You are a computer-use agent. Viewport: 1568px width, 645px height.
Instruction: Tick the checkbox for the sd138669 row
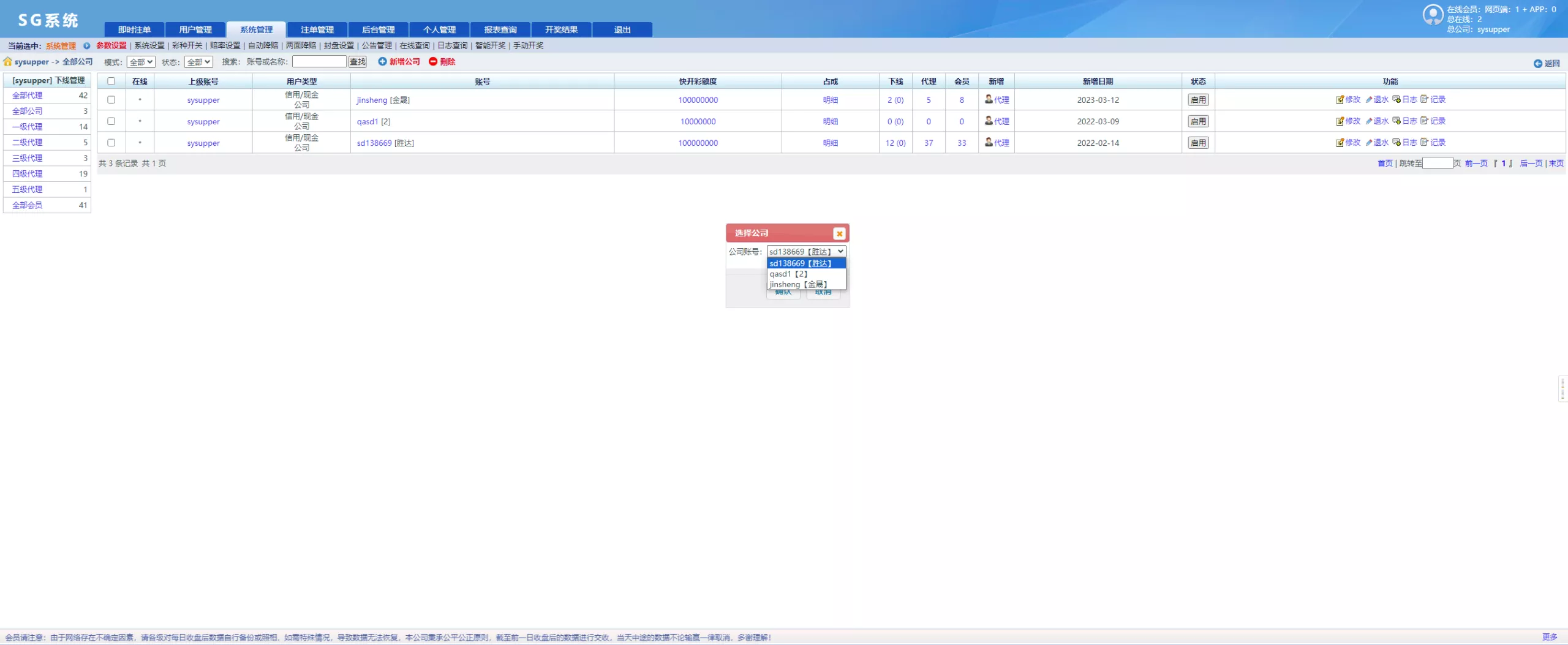coord(111,143)
